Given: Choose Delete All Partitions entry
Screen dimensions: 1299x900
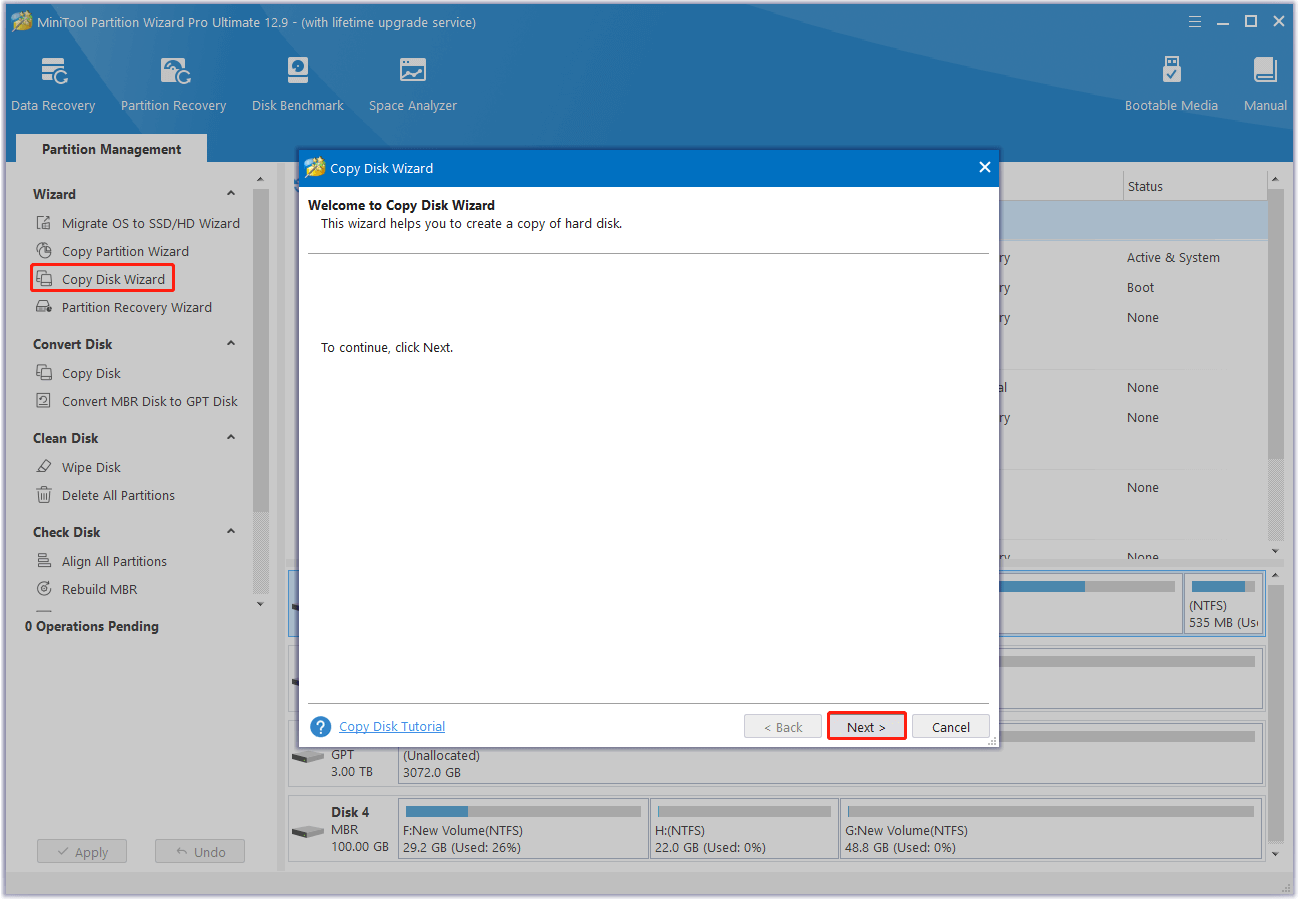Looking at the screenshot, I should (118, 495).
